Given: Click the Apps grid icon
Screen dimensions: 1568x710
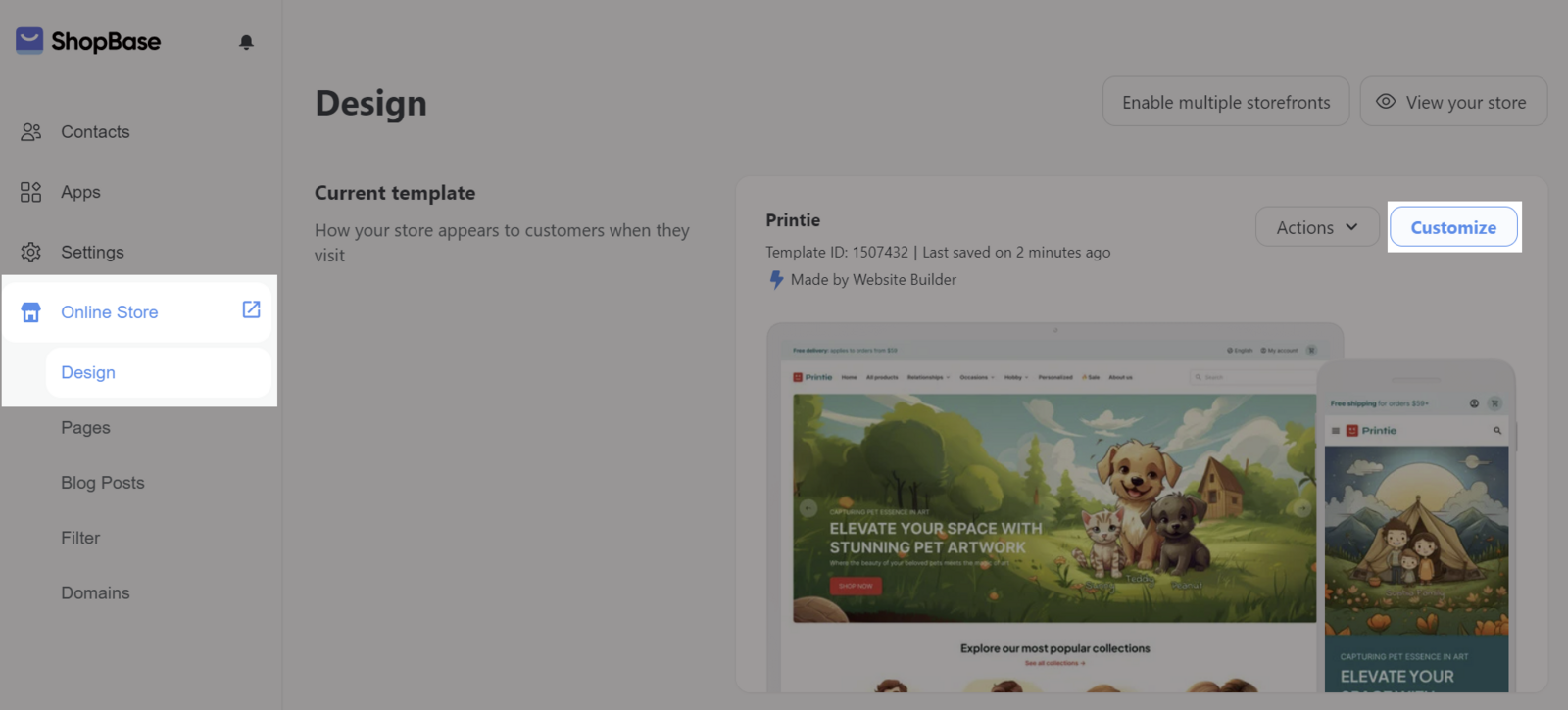Looking at the screenshot, I should coord(31,192).
